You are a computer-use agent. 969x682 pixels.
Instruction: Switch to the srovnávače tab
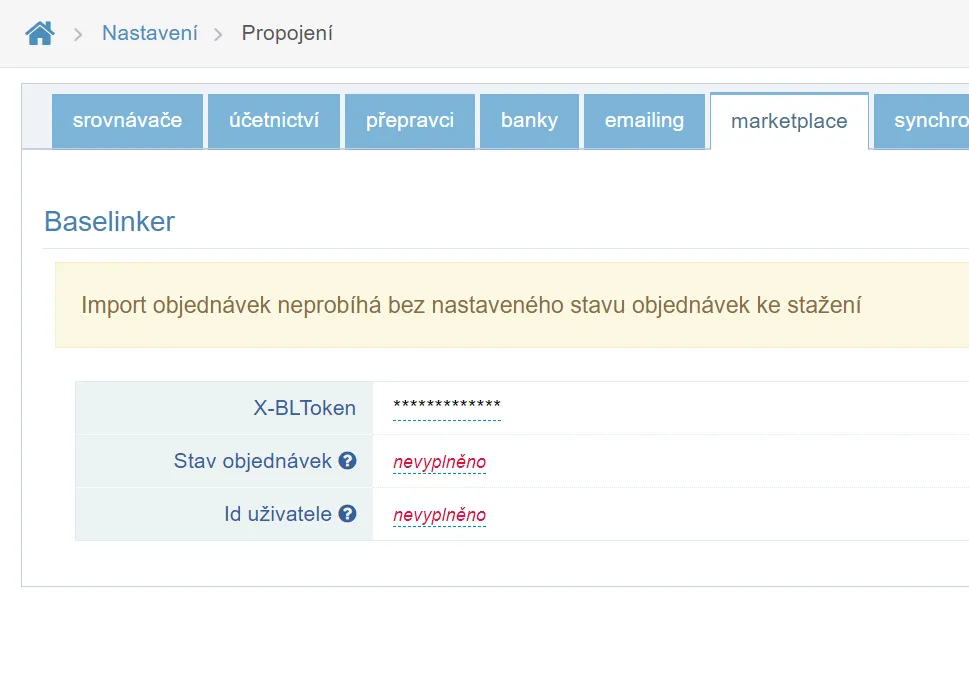click(x=127, y=121)
